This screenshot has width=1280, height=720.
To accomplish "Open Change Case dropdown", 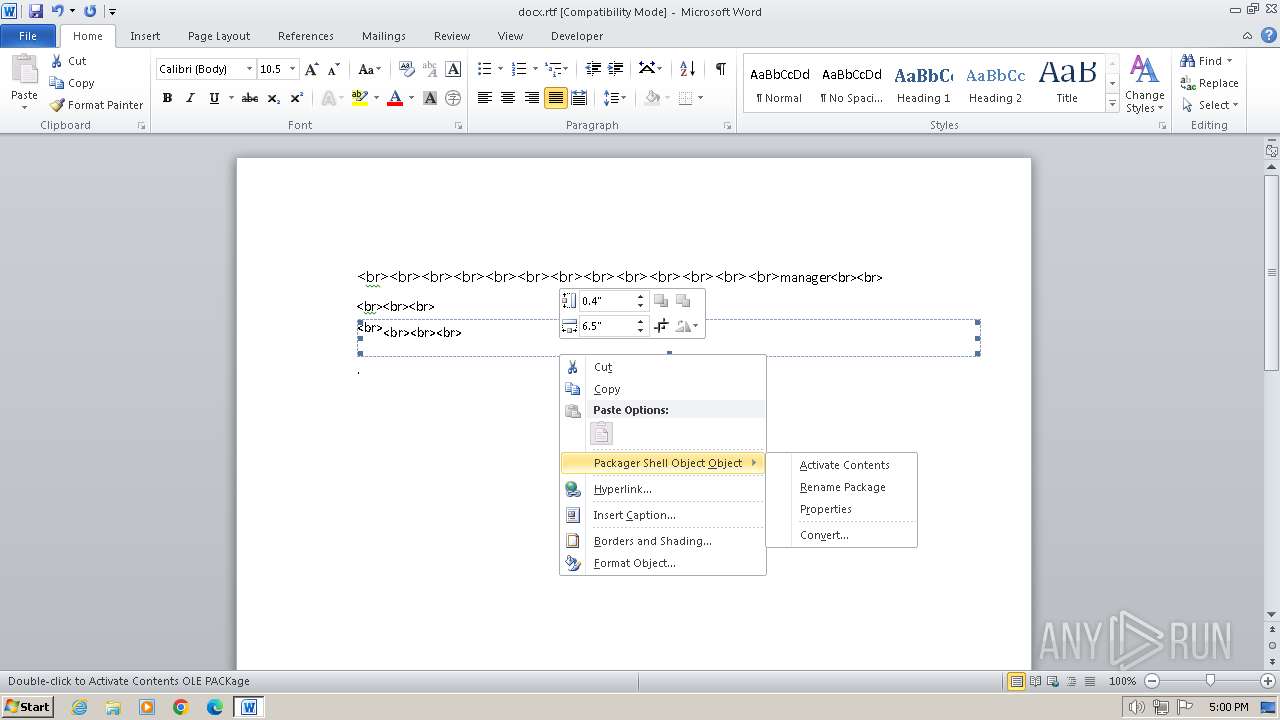I will tap(368, 69).
